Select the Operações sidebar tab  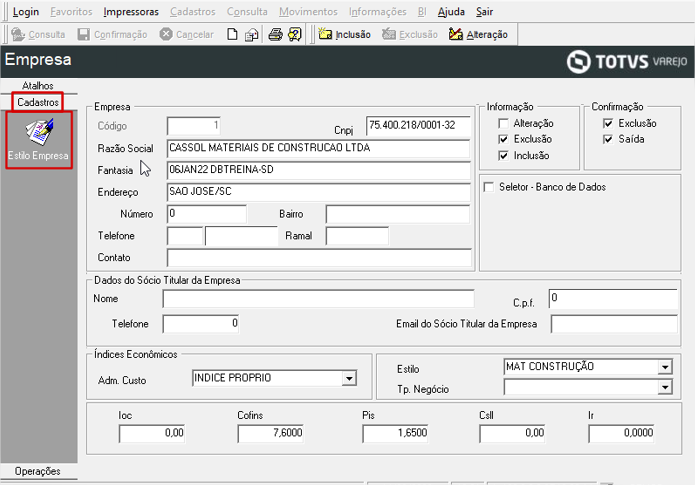pyautogui.click(x=38, y=471)
